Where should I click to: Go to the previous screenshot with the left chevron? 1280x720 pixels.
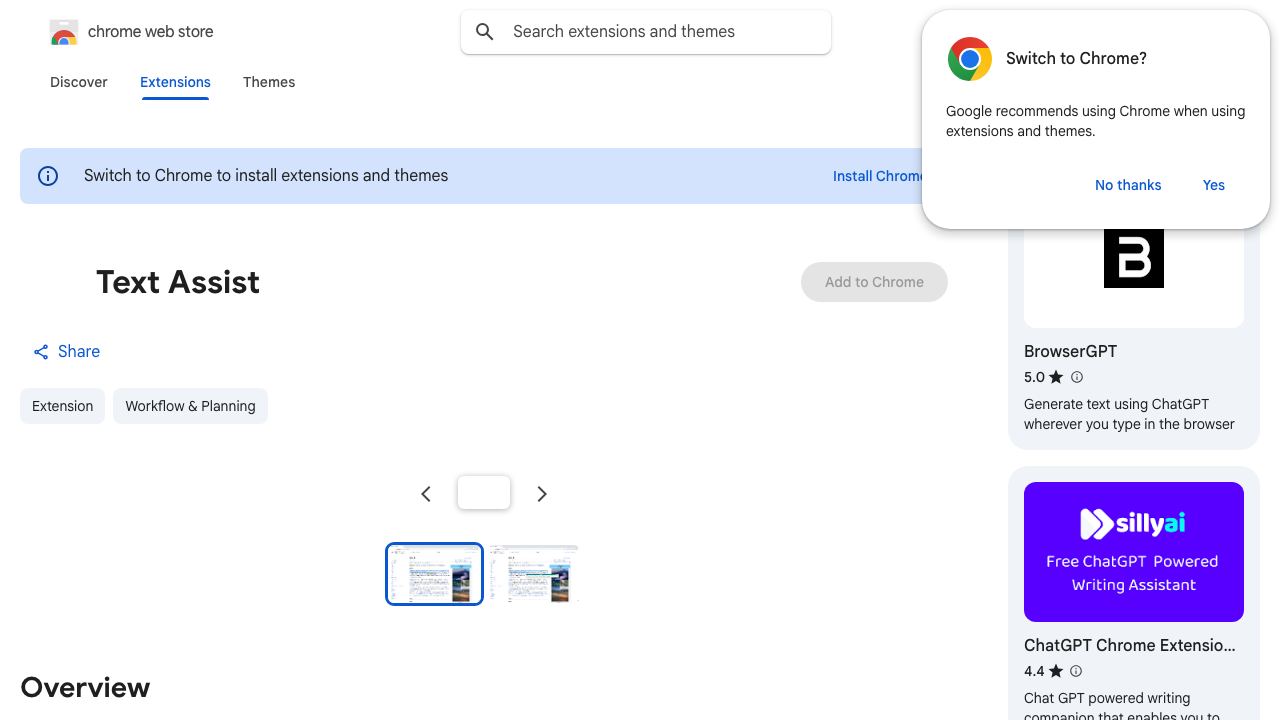pos(426,494)
